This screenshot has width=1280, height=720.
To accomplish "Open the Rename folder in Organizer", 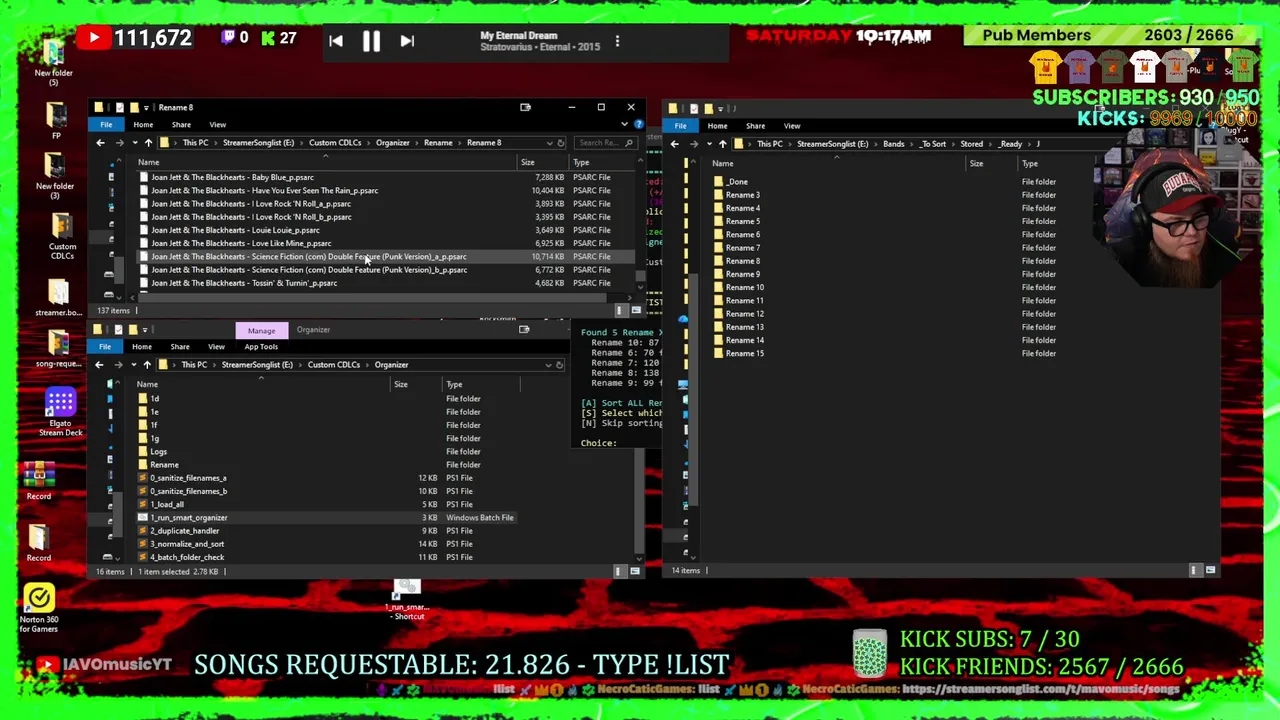I will point(164,465).
